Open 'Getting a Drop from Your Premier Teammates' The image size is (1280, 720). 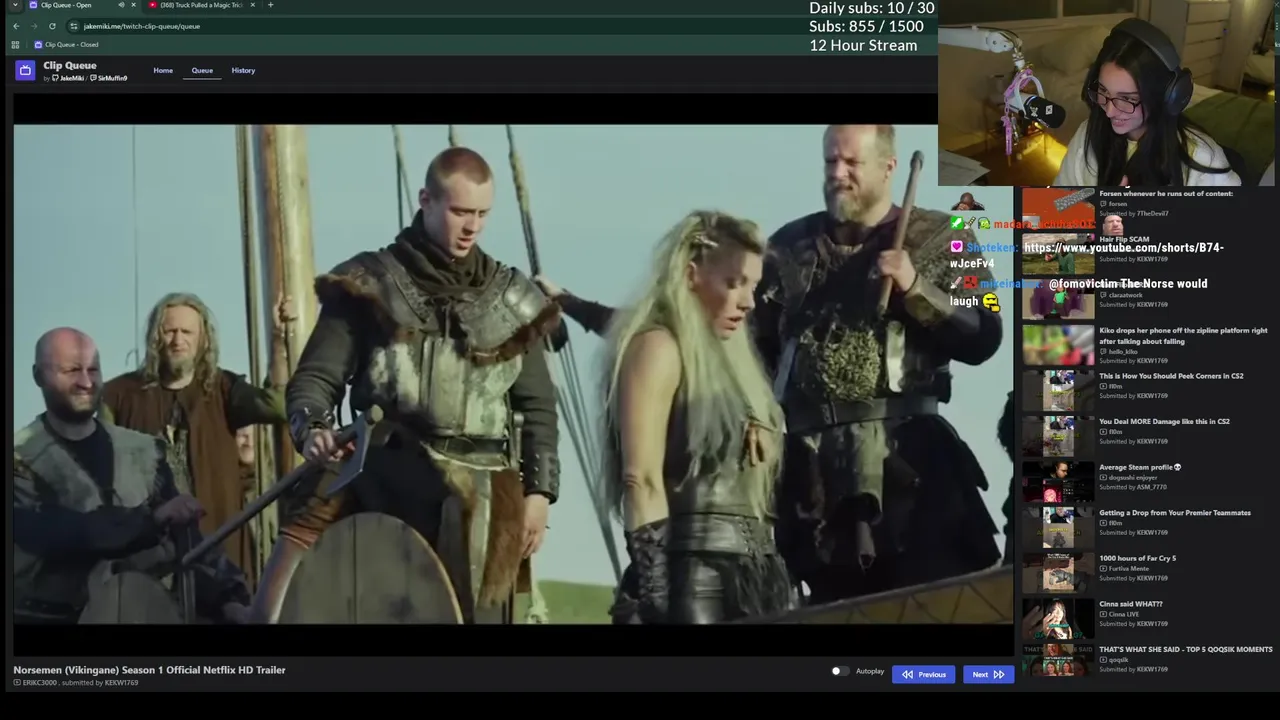click(1175, 513)
